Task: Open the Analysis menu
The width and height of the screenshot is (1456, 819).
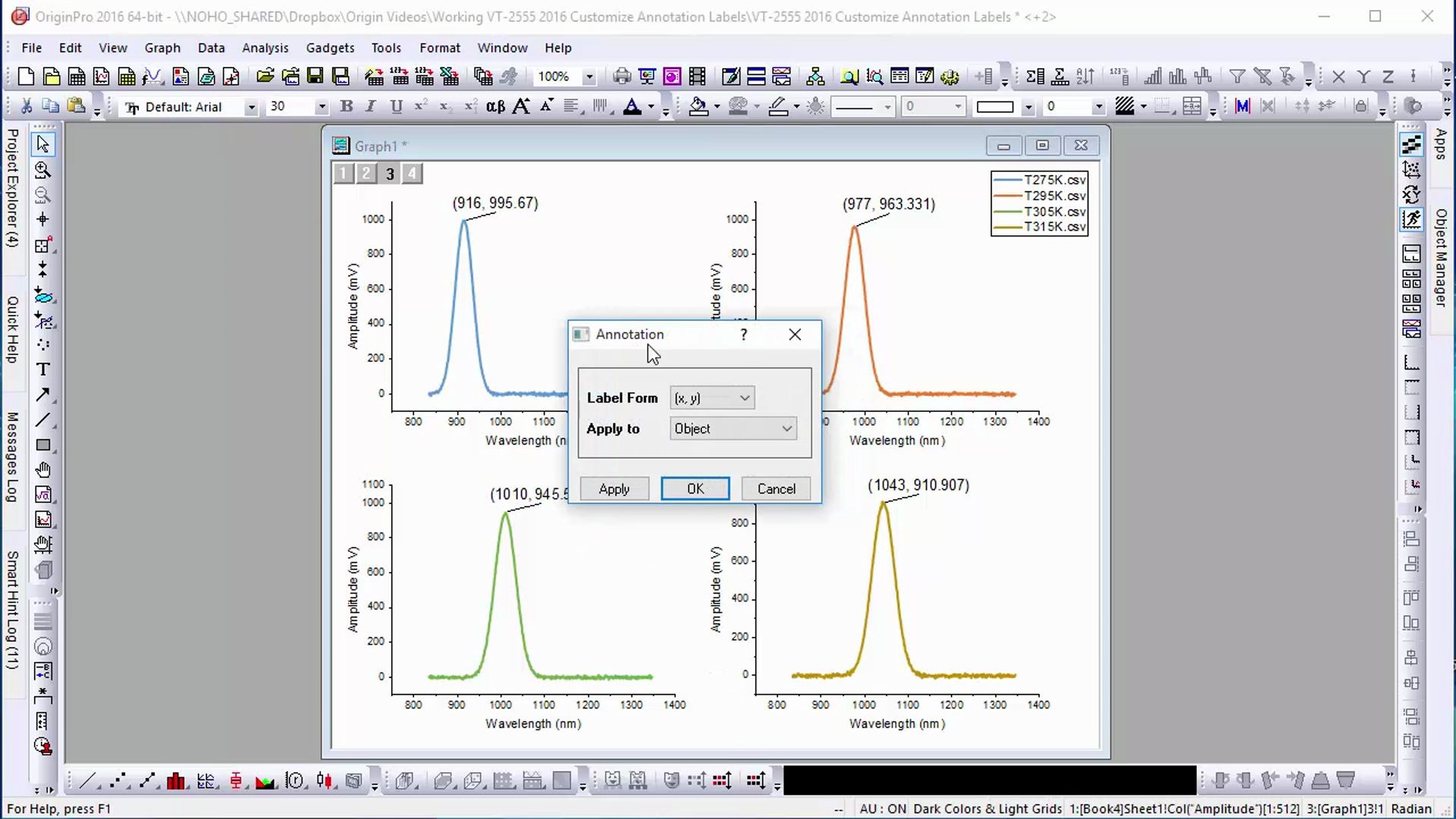Action: [x=265, y=48]
